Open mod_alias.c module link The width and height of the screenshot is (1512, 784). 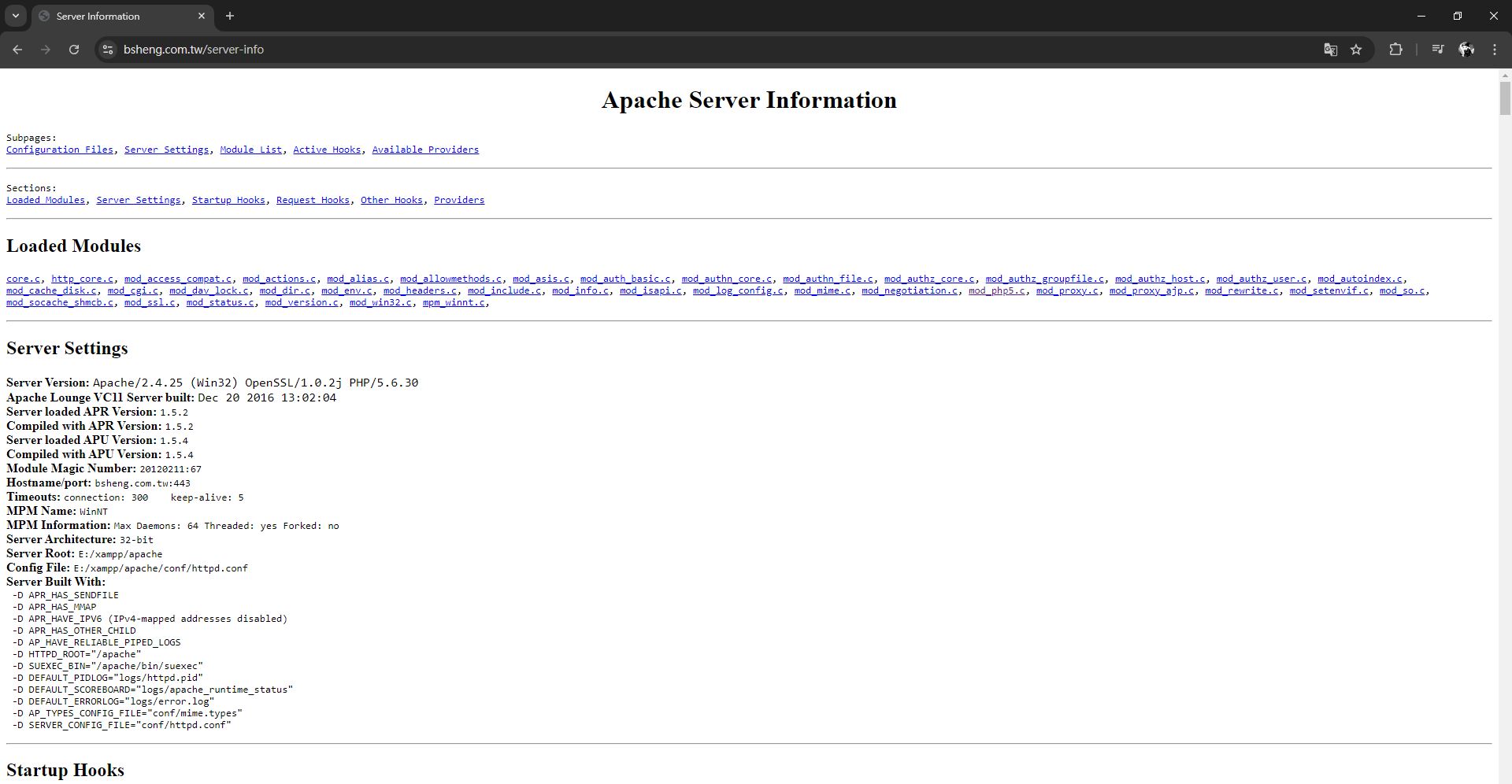358,279
